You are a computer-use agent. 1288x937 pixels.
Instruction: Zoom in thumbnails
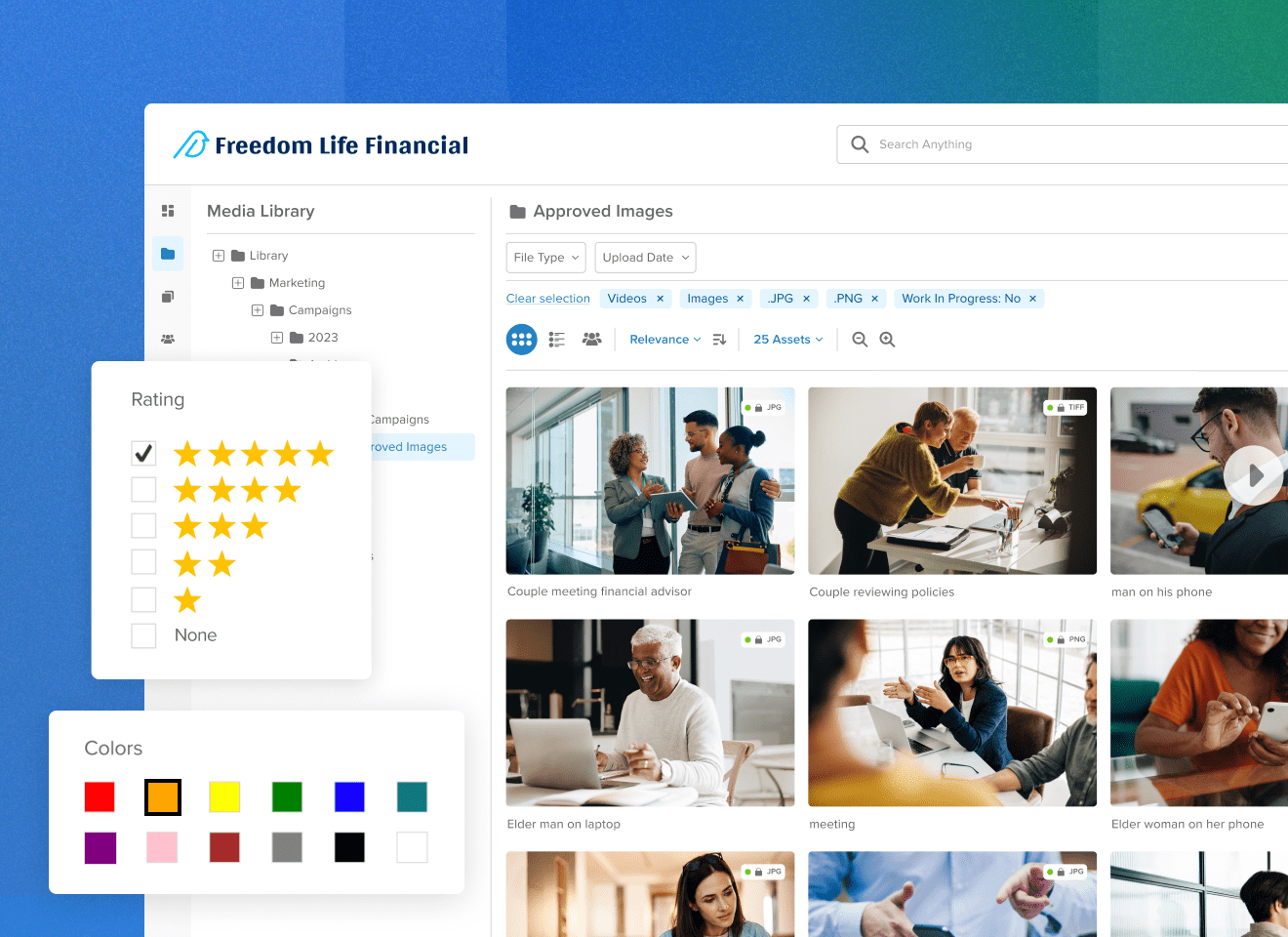tap(887, 340)
